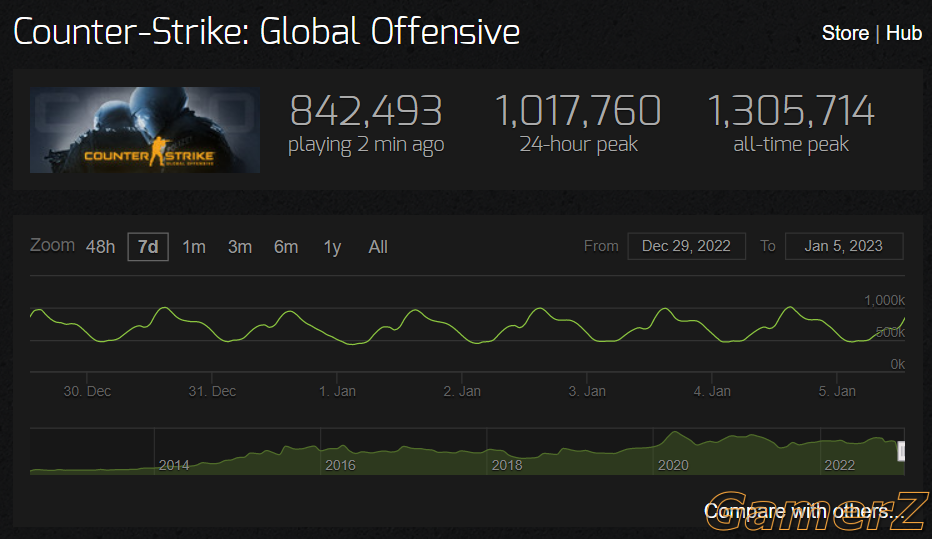Click the Counter-Strike: Global Offensive title
Viewport: 932px width, 539px height.
[266, 31]
